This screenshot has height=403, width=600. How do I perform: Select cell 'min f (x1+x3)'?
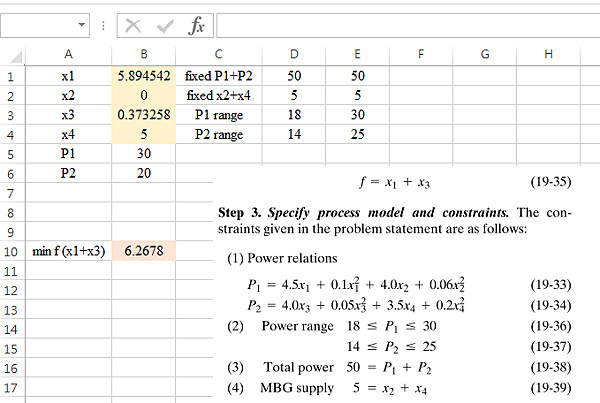coord(68,251)
